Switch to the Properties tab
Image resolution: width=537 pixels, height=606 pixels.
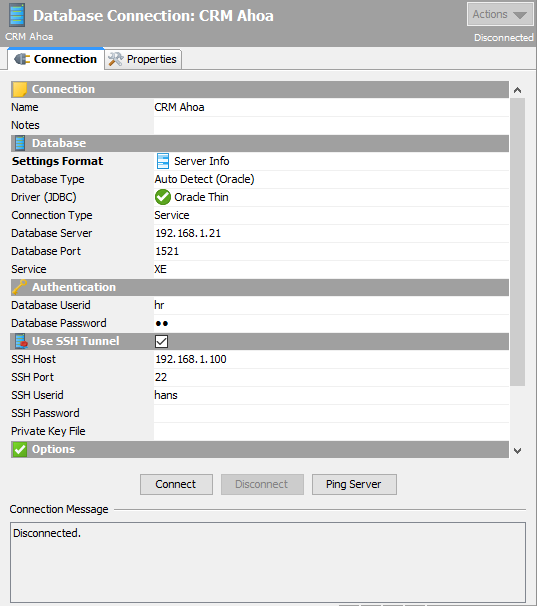pos(143,59)
